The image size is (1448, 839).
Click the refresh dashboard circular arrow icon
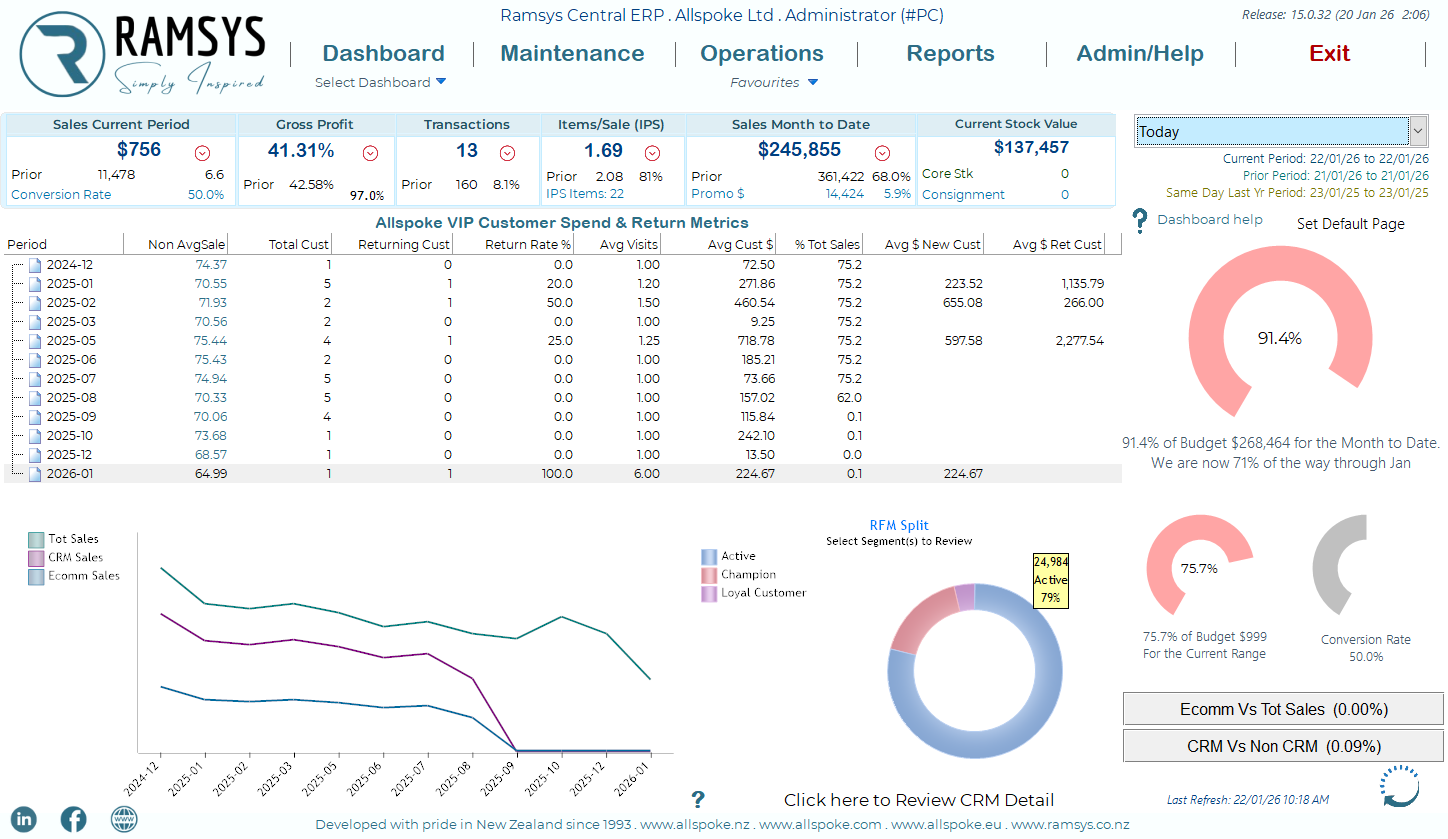coord(1400,787)
